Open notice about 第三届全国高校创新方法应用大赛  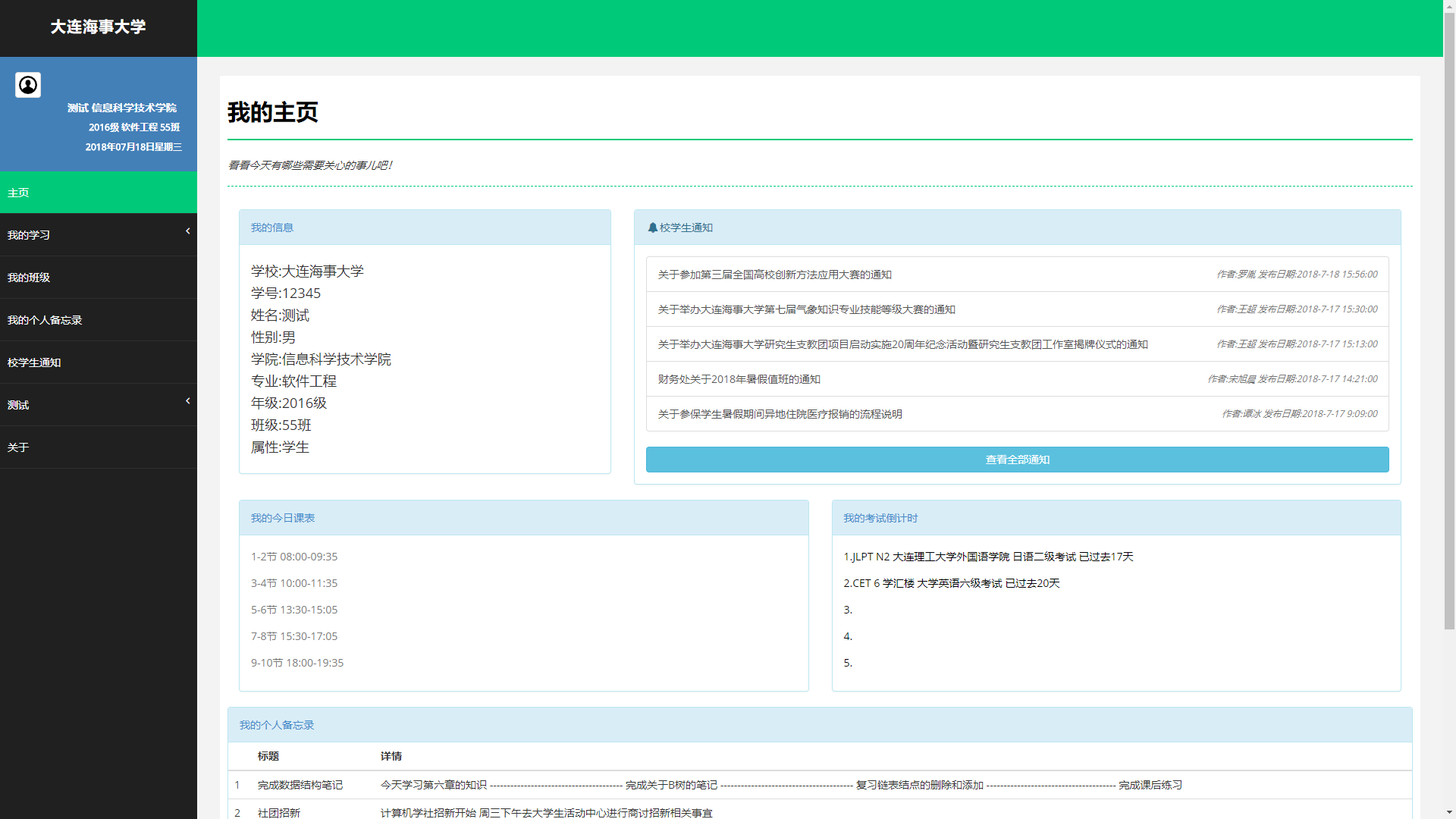coord(774,275)
